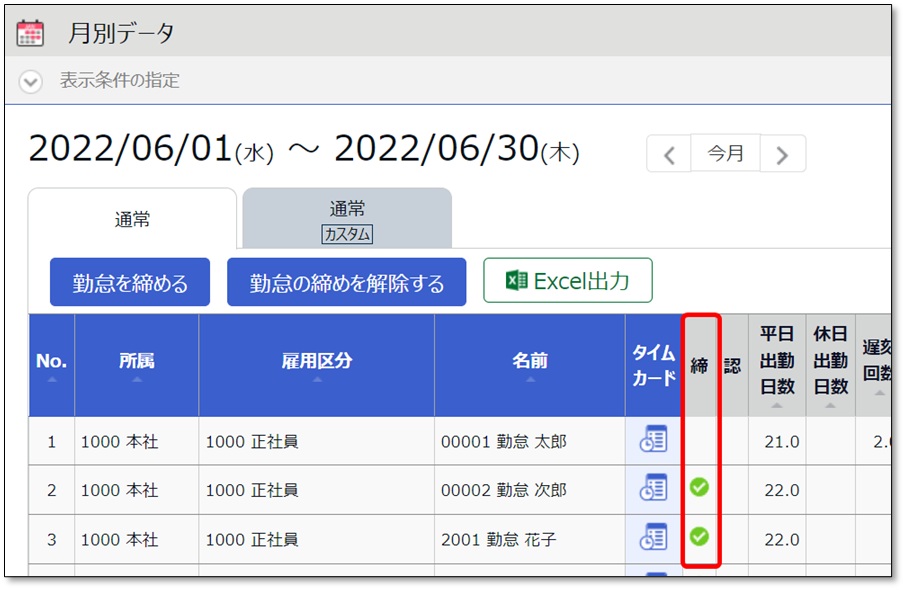Go to previous month with left arrow
This screenshot has width=905, height=590.
tap(670, 155)
